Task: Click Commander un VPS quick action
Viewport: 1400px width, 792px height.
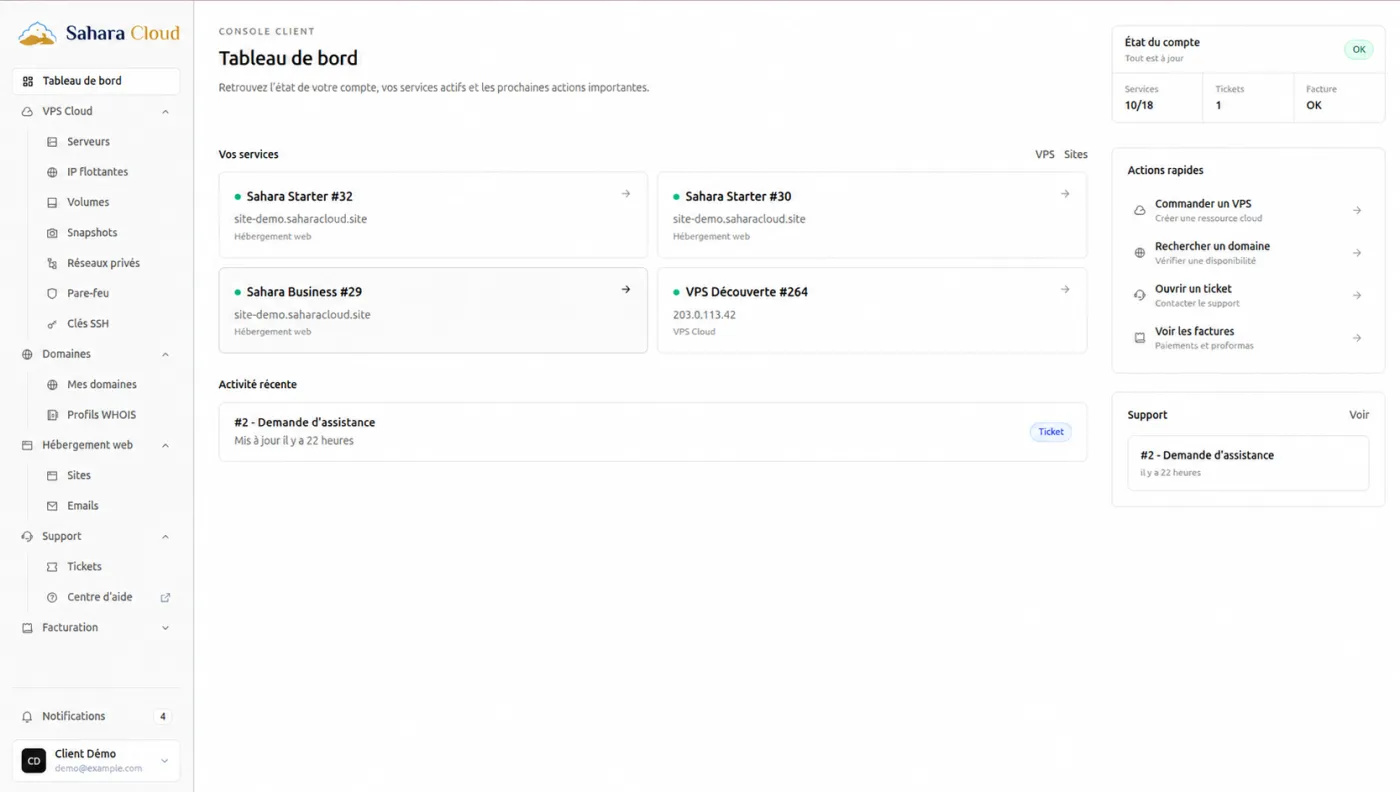Action: point(1248,210)
